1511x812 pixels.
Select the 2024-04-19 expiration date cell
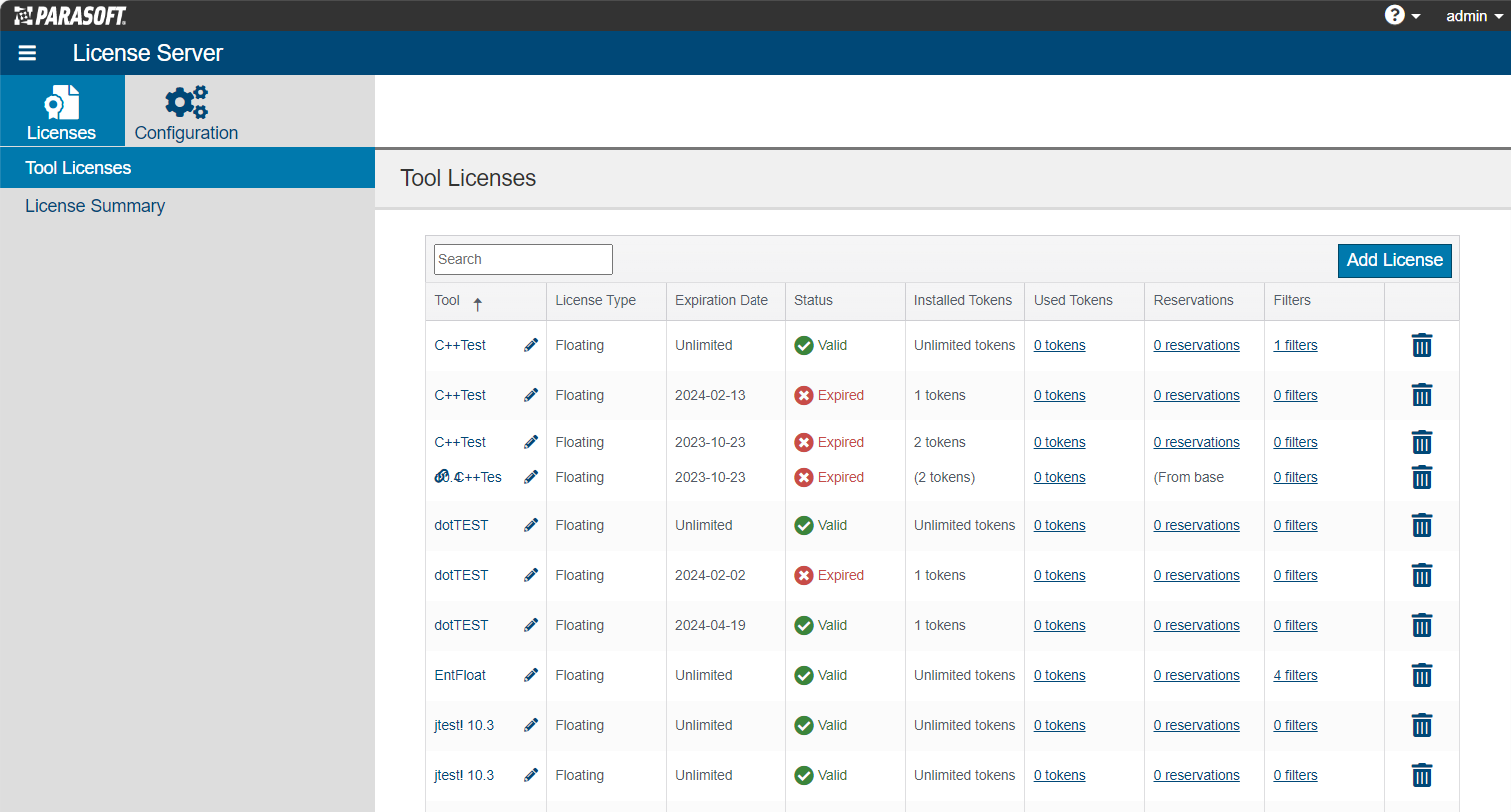[710, 625]
